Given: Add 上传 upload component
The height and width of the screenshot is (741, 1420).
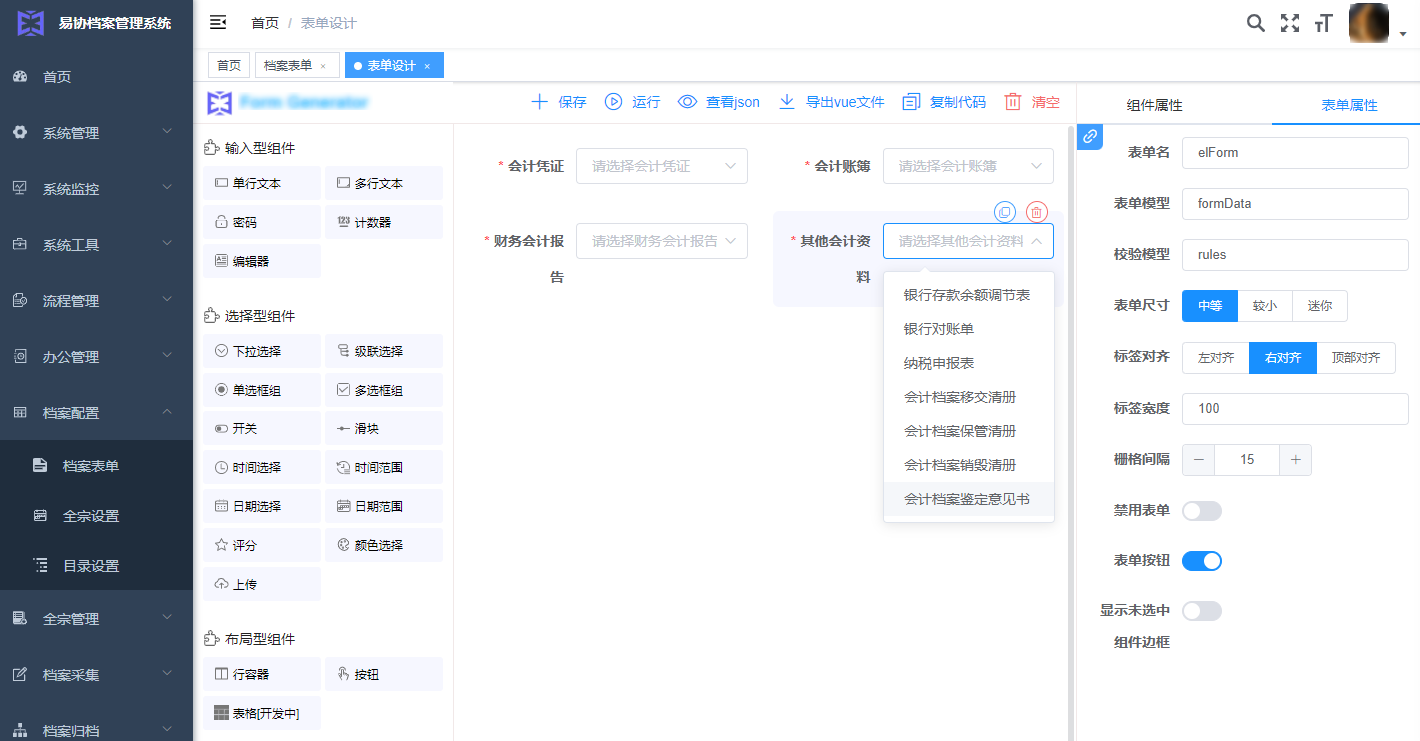Looking at the screenshot, I should tap(262, 584).
